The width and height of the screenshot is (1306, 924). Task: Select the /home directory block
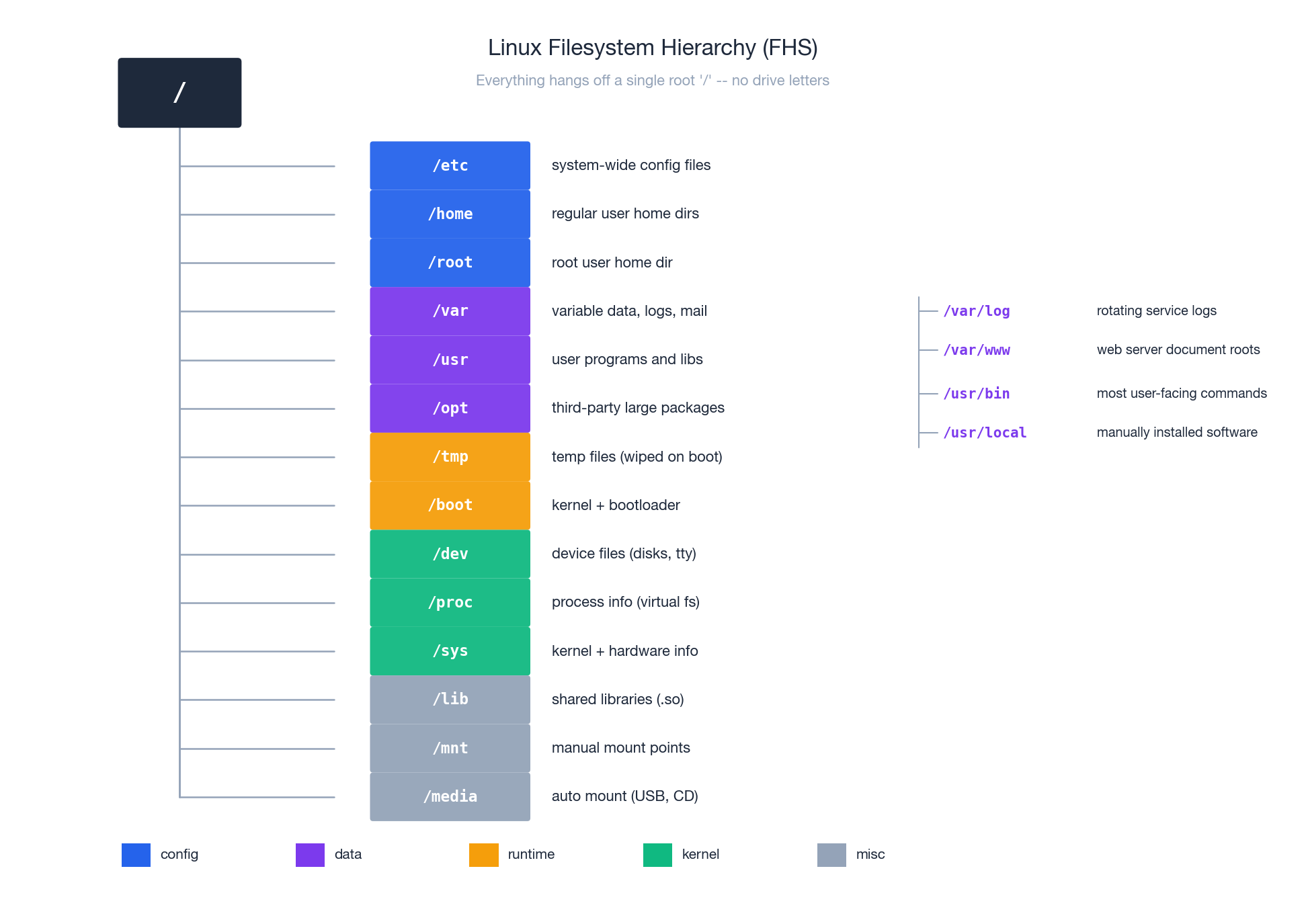click(x=450, y=214)
